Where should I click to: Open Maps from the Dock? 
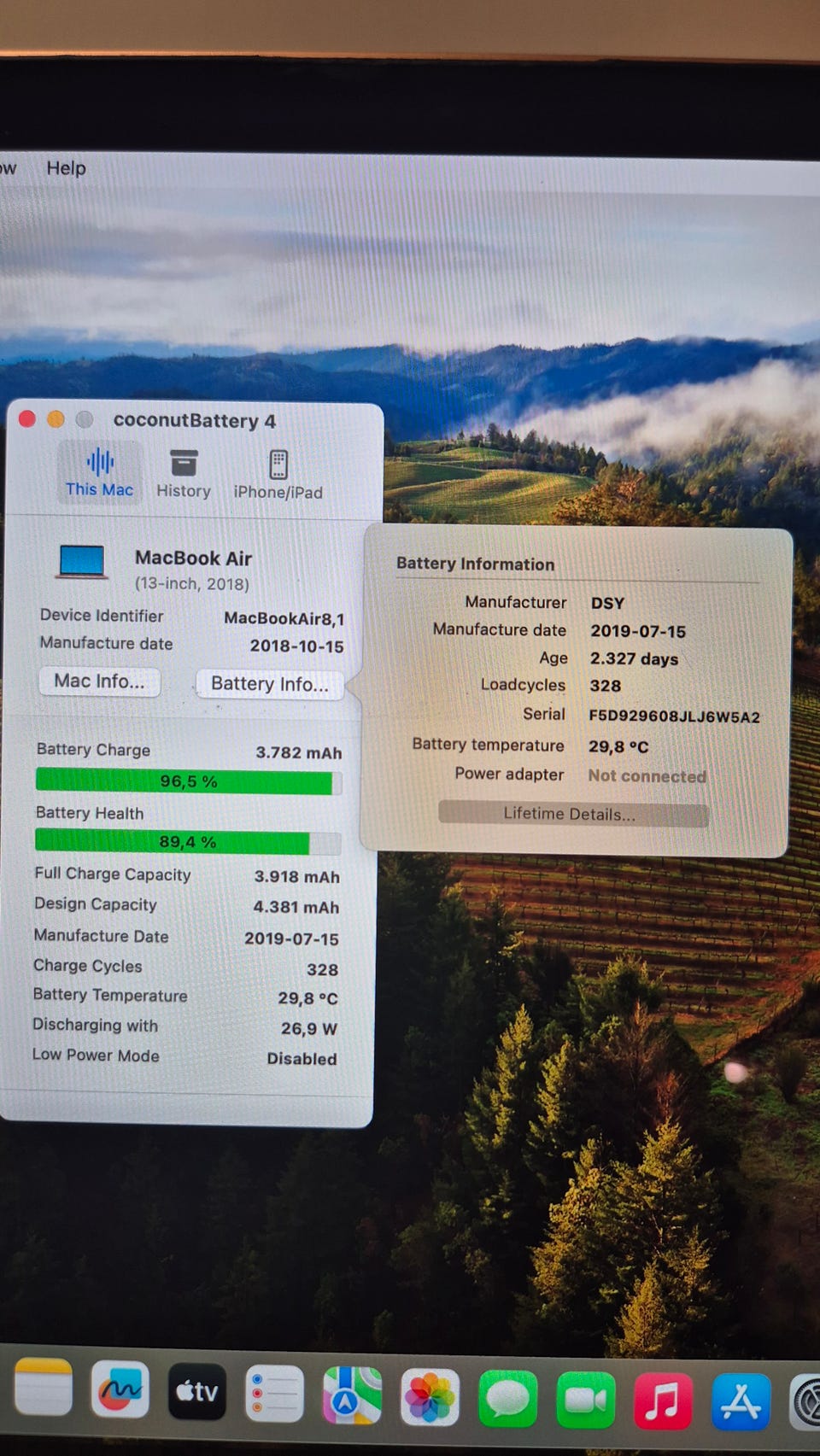[352, 1396]
